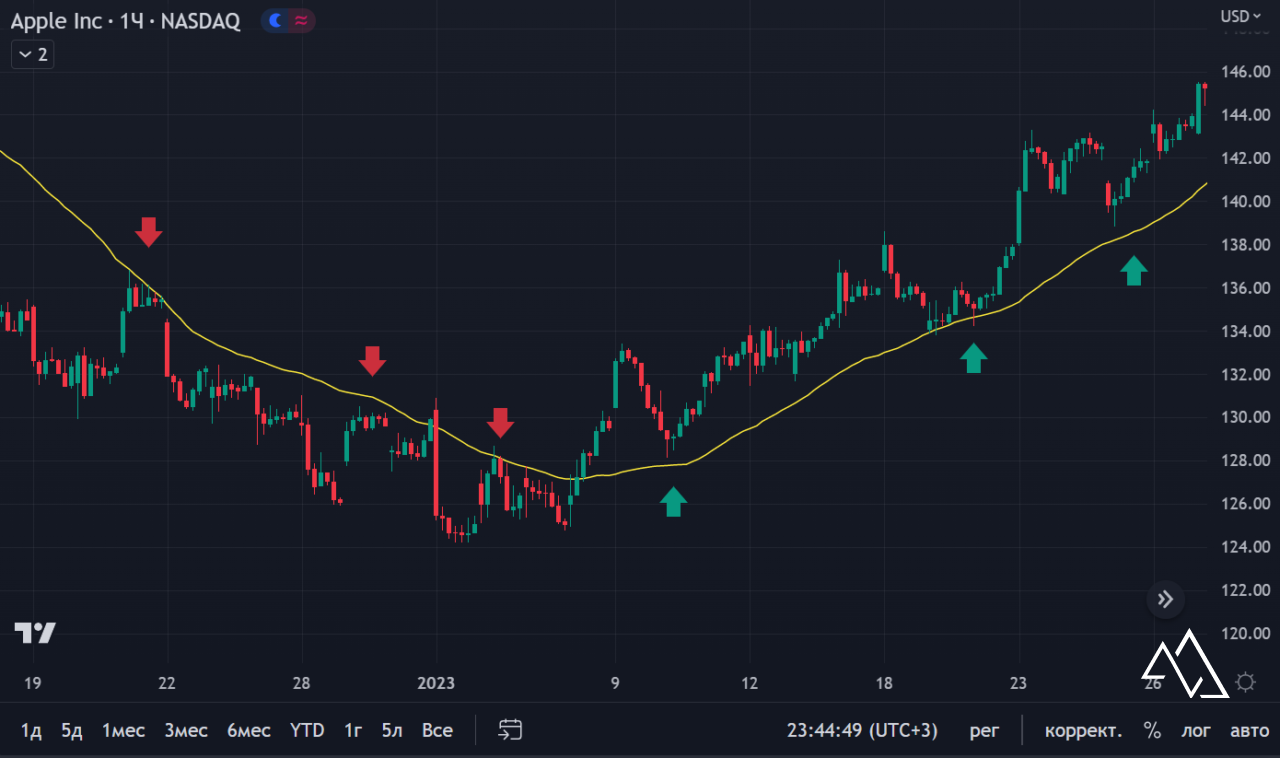Select the 1мес time range
This screenshot has height=758, width=1280.
[123, 730]
